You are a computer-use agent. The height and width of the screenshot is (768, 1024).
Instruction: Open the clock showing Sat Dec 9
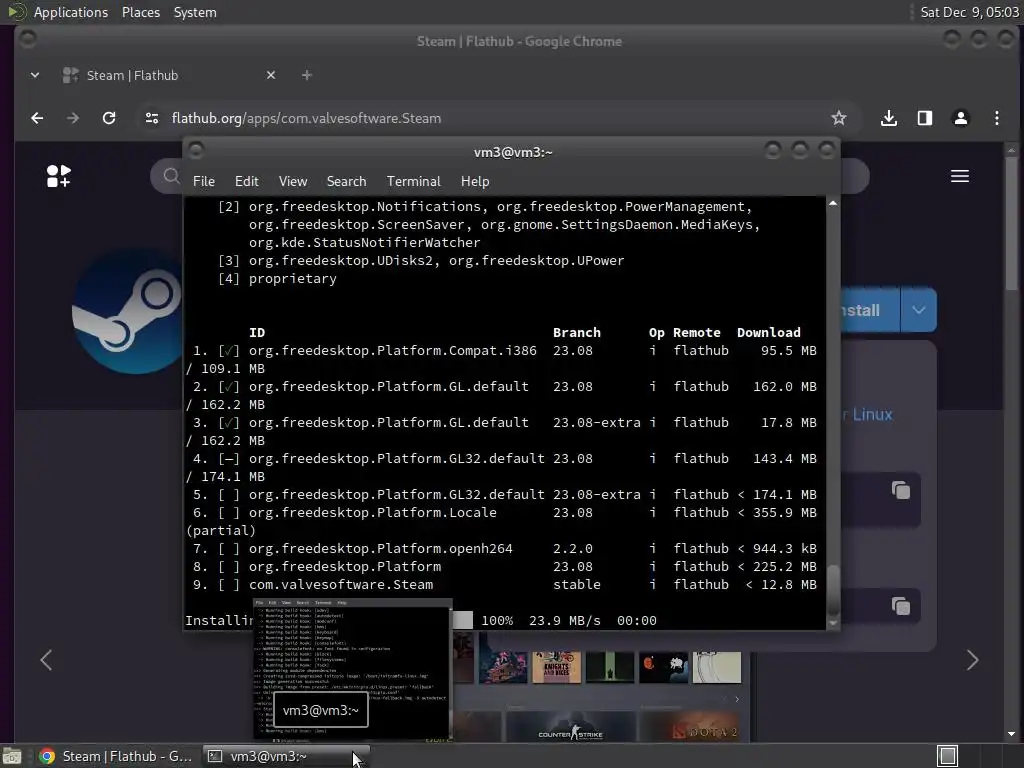[x=969, y=12]
